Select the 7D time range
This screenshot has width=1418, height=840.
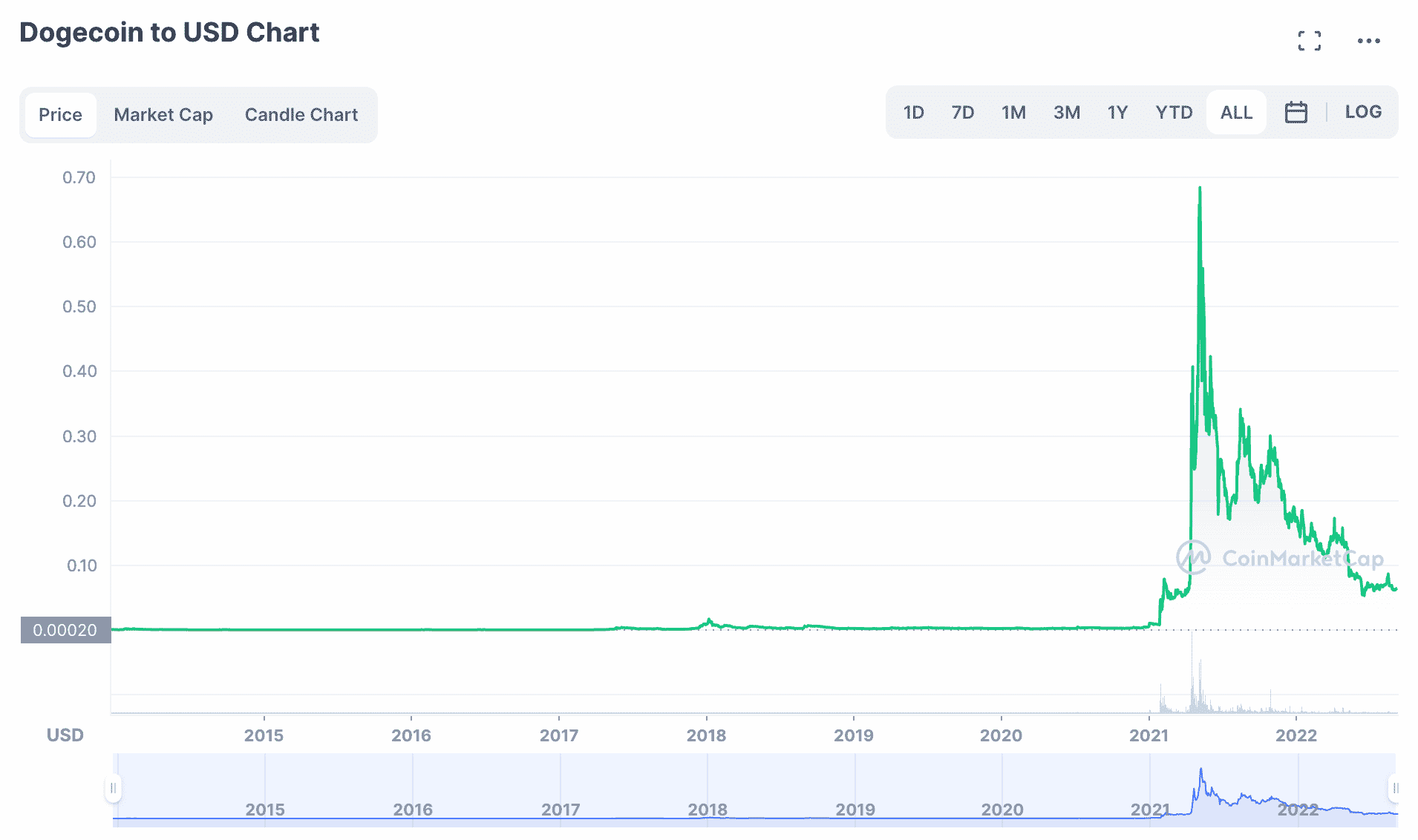963,112
